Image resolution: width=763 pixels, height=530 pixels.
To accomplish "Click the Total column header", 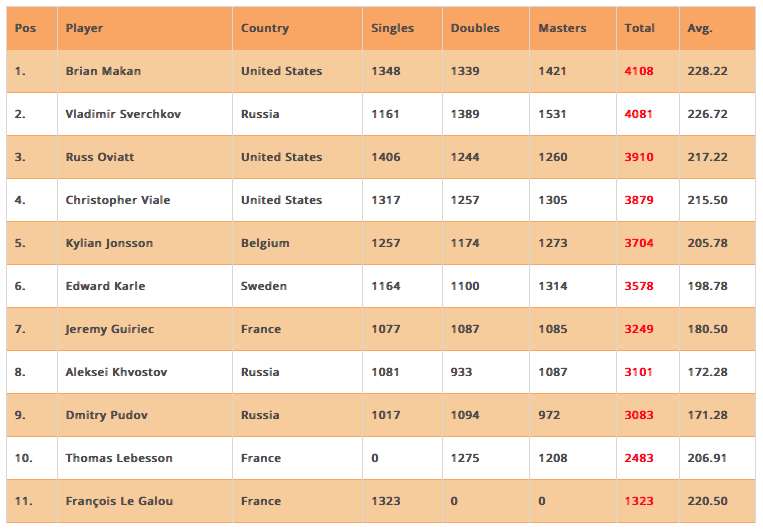I will (640, 28).
